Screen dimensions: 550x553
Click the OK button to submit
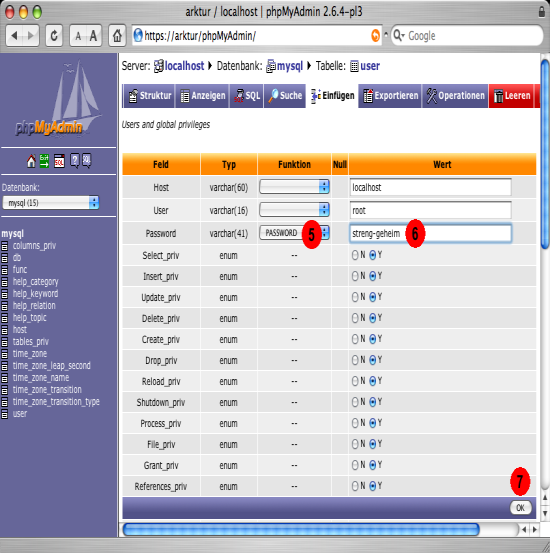point(520,508)
